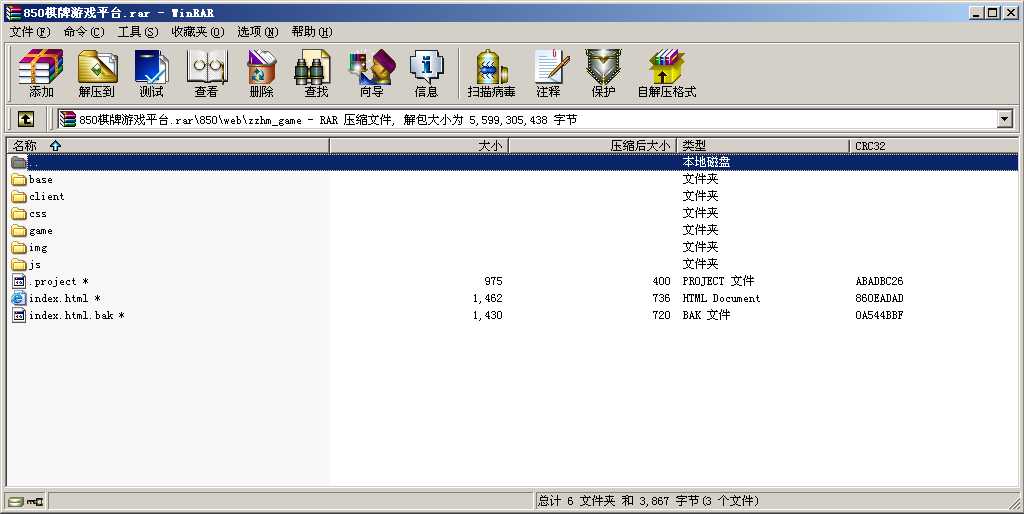Click the Add (添加) toolbar icon
The image size is (1024, 514).
pos(40,73)
